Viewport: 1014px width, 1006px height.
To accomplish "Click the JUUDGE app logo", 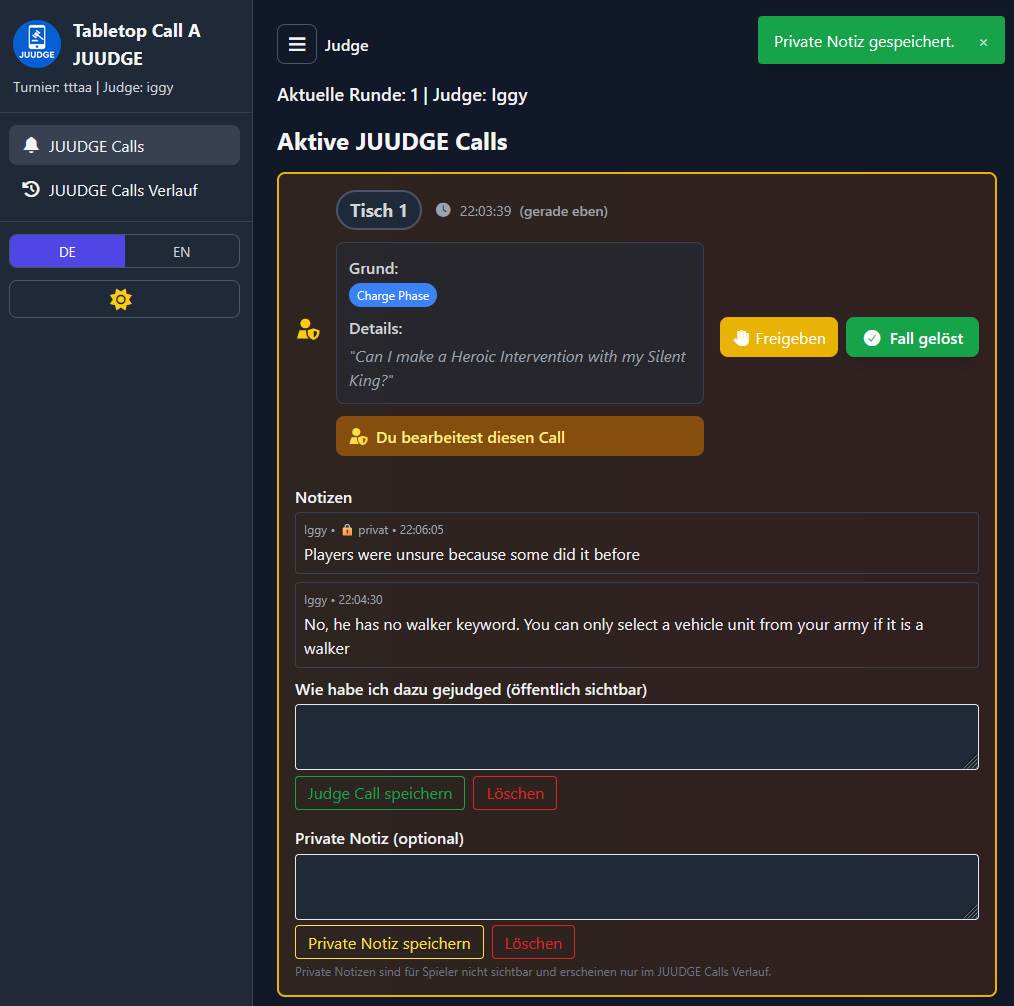I will [37, 44].
